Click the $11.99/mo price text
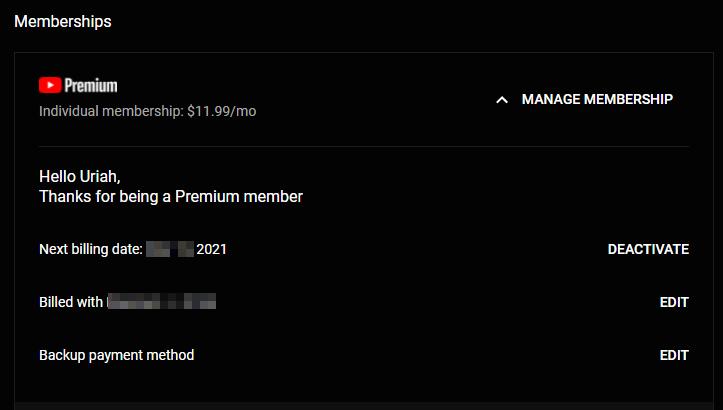The height and width of the screenshot is (410, 723). (222, 111)
